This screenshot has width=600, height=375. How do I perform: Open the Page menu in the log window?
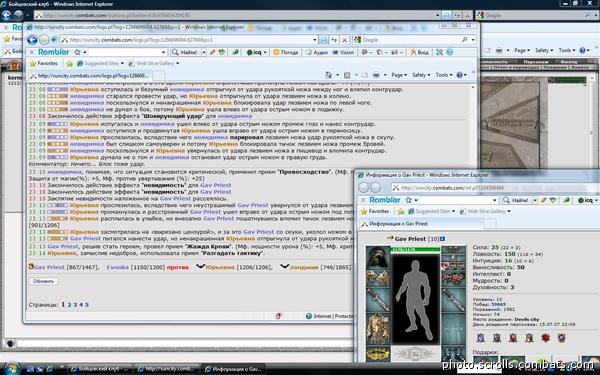[x=399, y=75]
